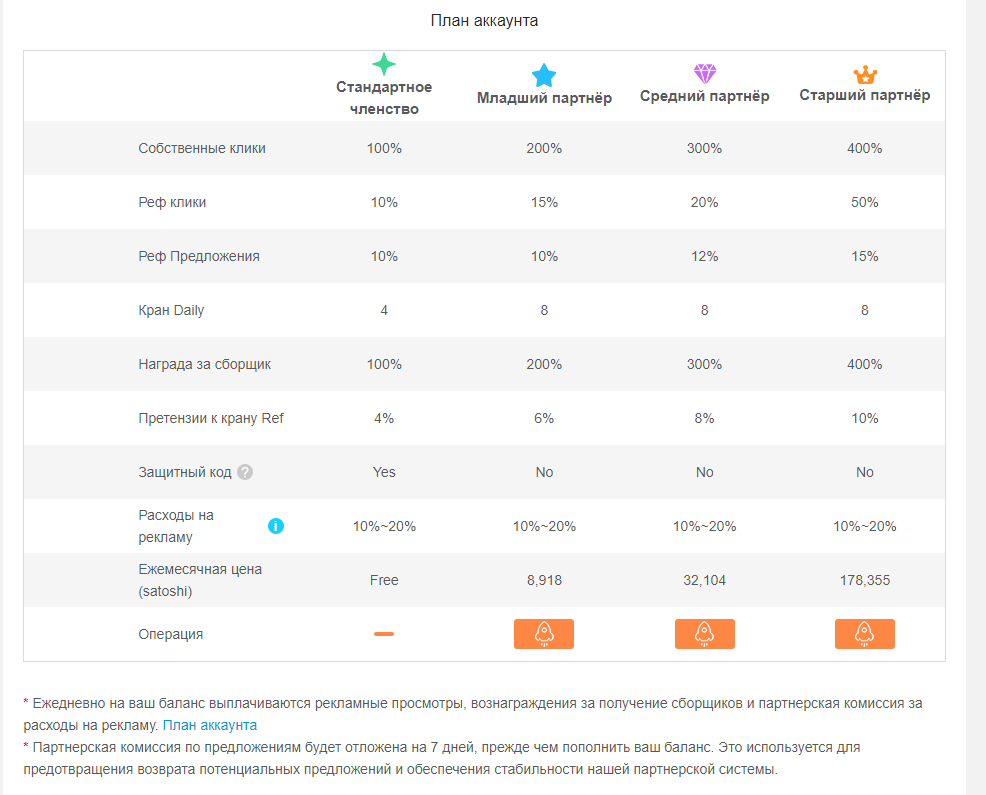Click the 8,918 monthly price value

click(x=544, y=580)
